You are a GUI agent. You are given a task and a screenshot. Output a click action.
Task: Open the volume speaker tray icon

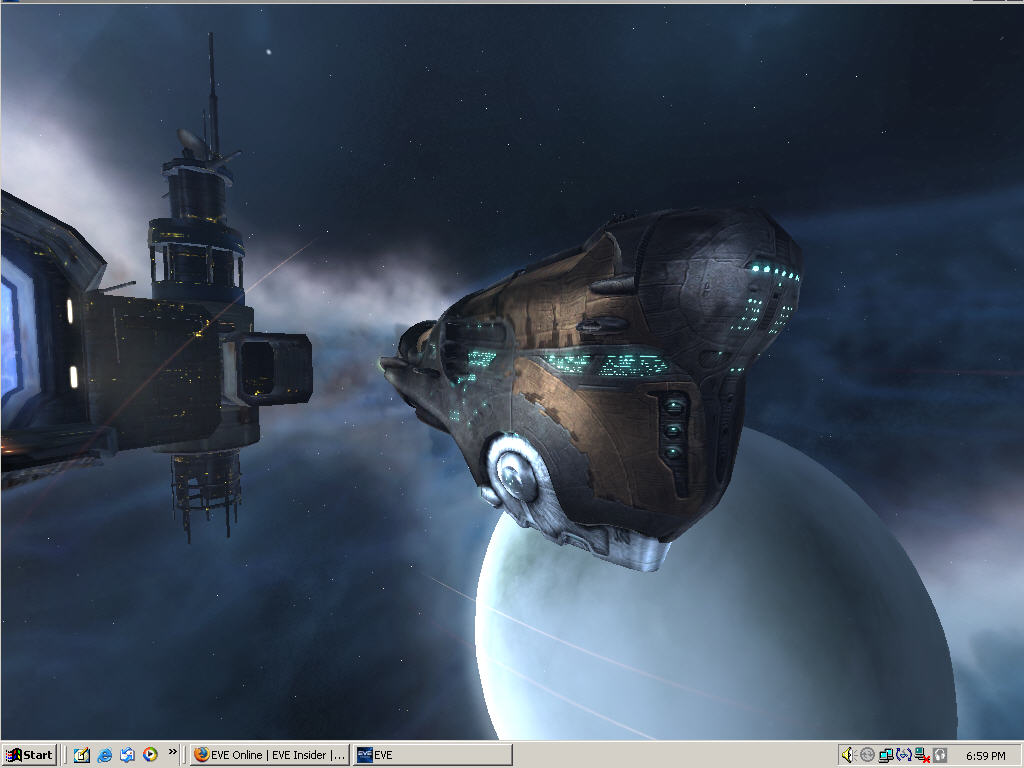click(848, 755)
